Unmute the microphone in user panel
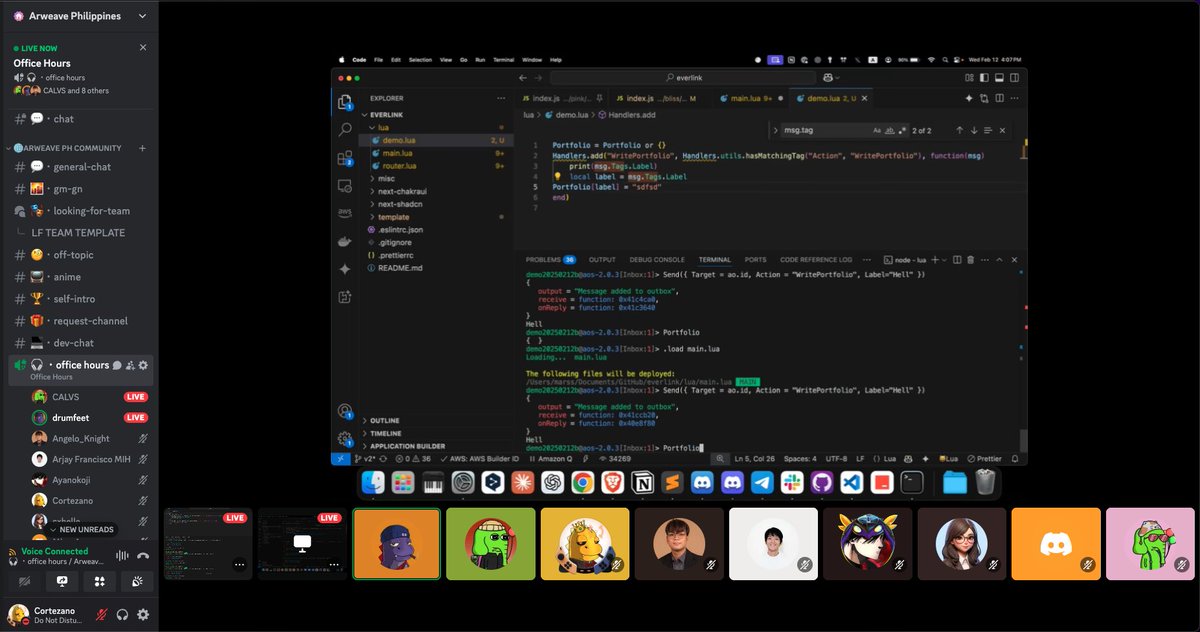1200x632 pixels. 102,614
